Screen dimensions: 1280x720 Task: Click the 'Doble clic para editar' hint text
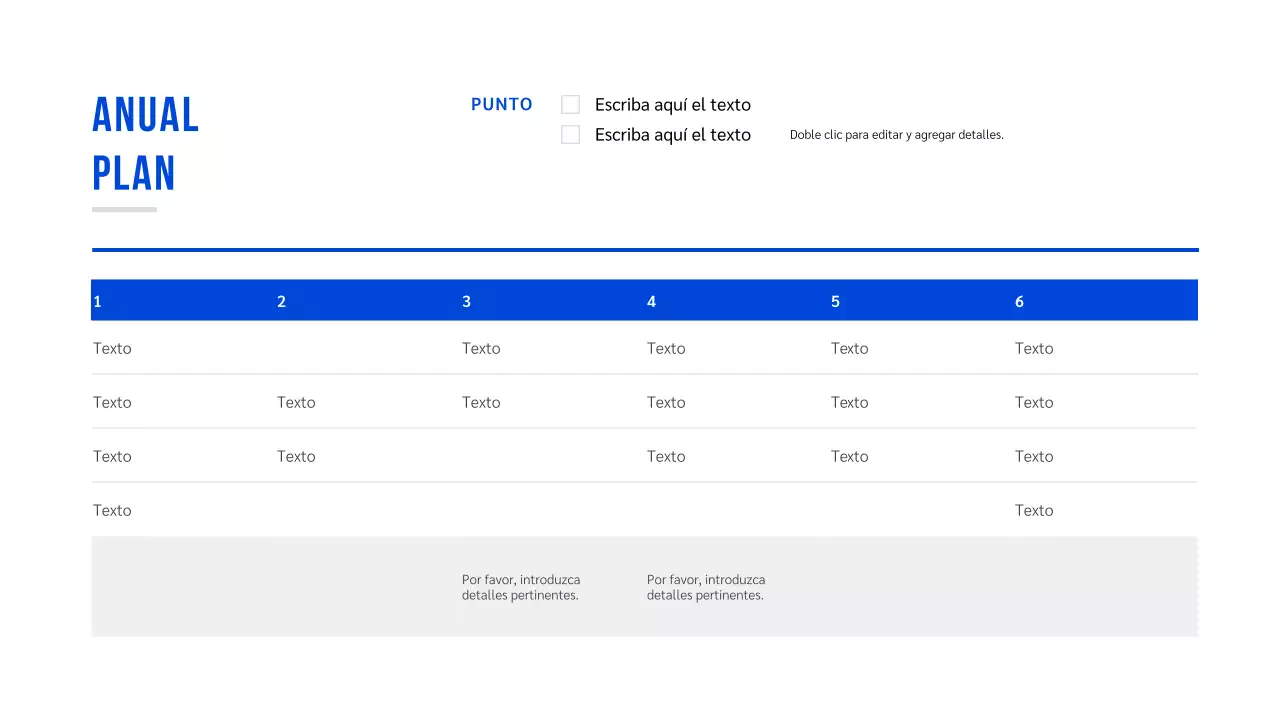pos(896,135)
